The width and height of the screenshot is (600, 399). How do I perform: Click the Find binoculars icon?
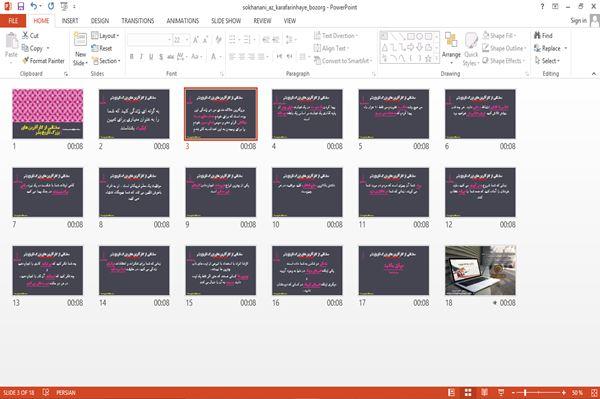(537, 36)
